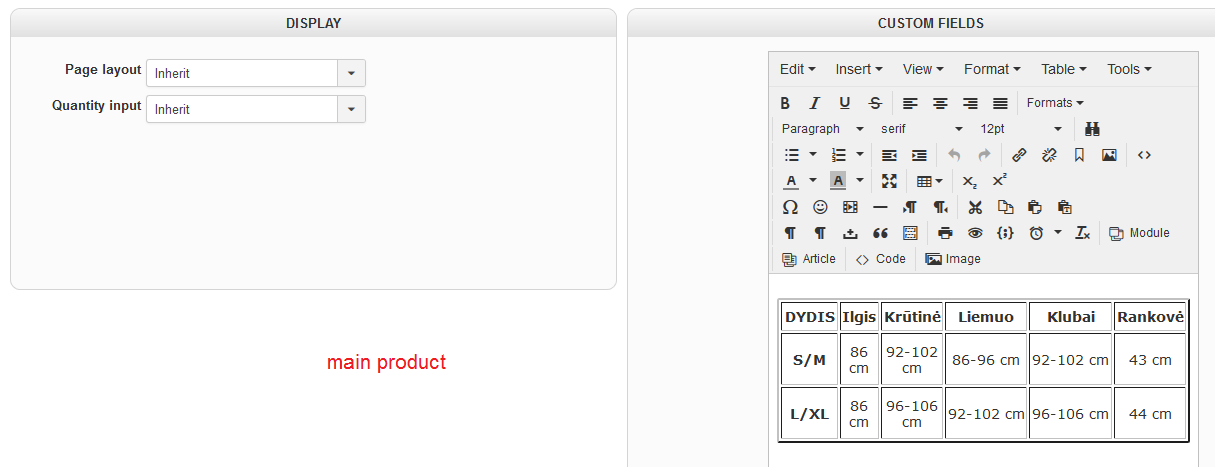Image resolution: width=1215 pixels, height=467 pixels.
Task: Clear formatting icon
Action: [x=1082, y=233]
